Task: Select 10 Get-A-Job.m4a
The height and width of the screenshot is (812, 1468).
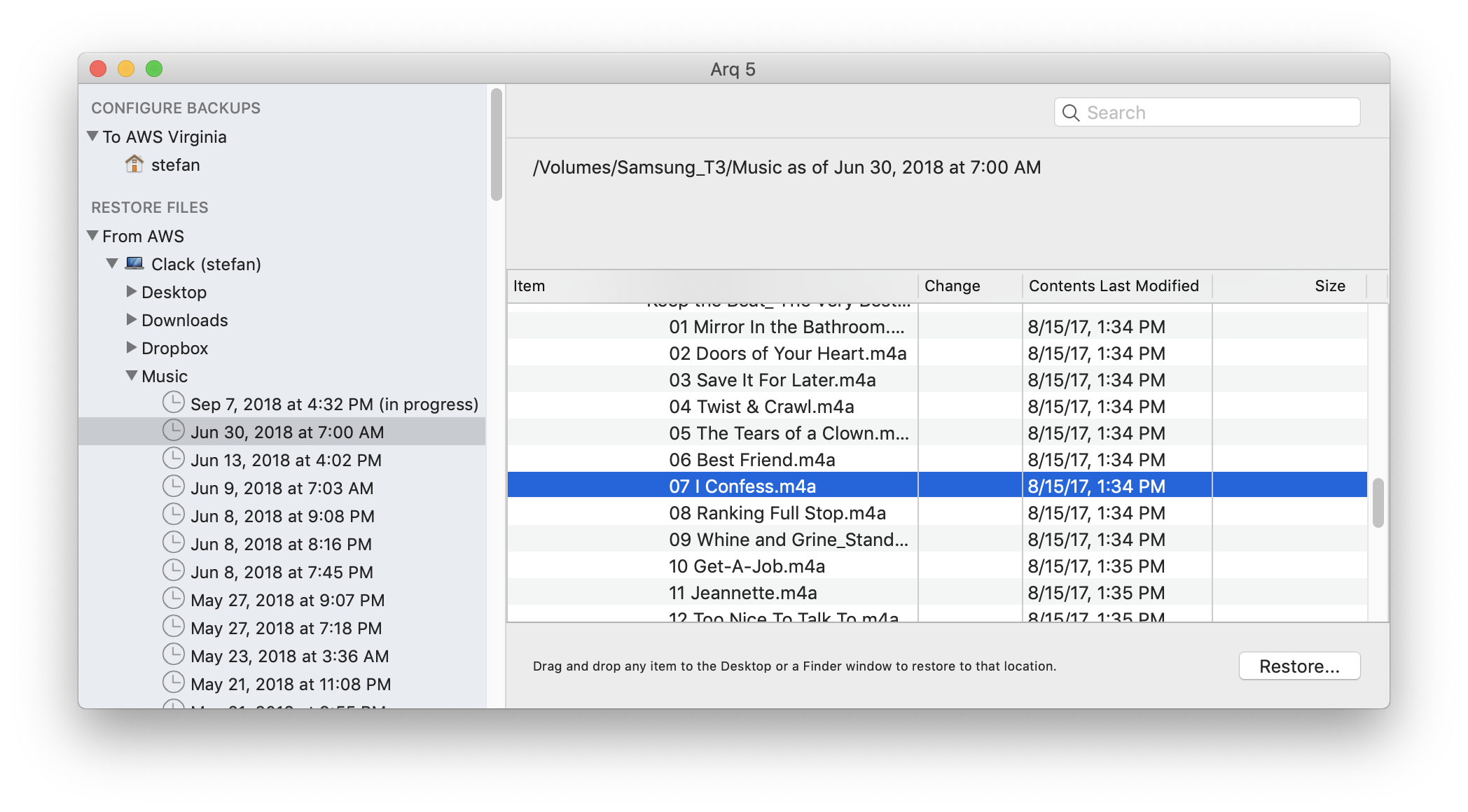Action: pos(937,566)
